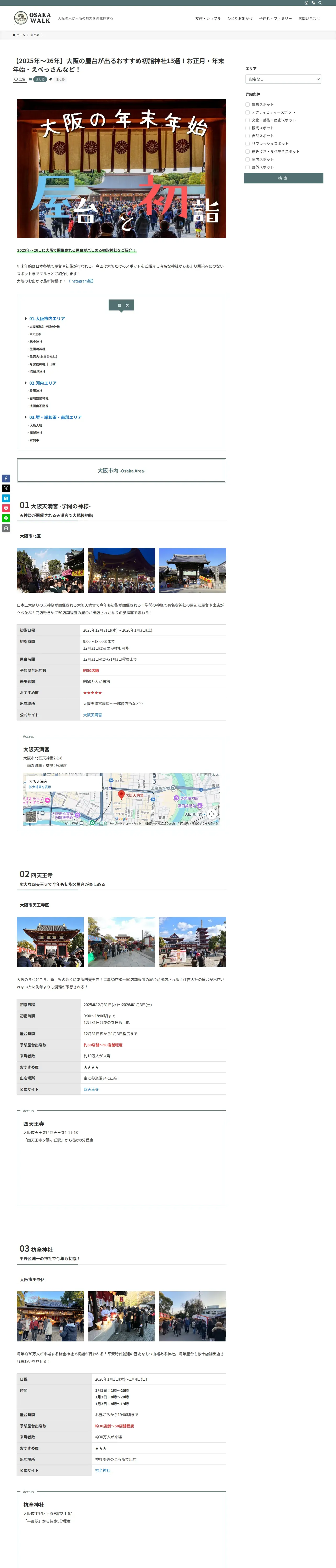Open the 四天王寺 official site link
Image resolution: width=336 pixels, height=1568 pixels.
coord(91,1089)
